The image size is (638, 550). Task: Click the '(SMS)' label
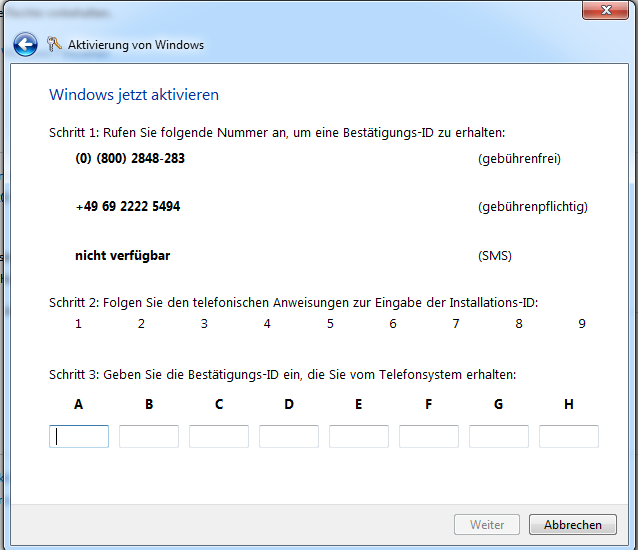point(495,256)
